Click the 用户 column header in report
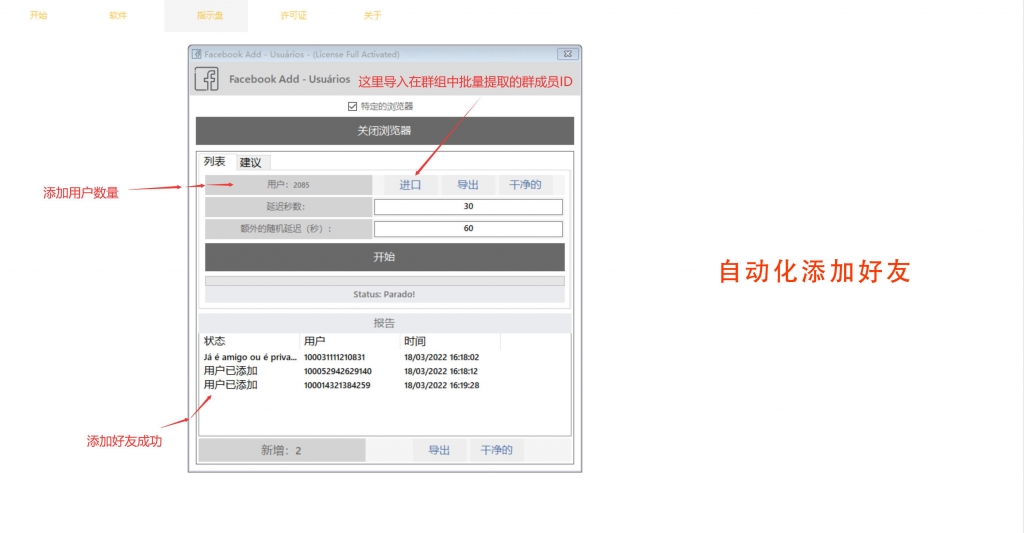 coord(349,341)
